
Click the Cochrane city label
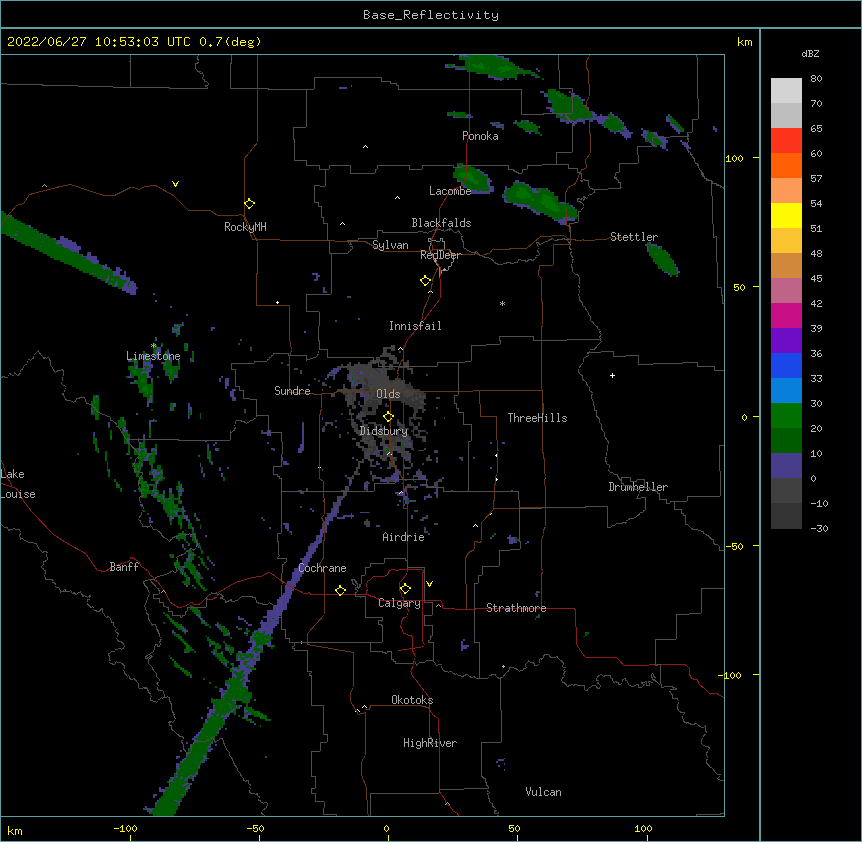point(322,568)
